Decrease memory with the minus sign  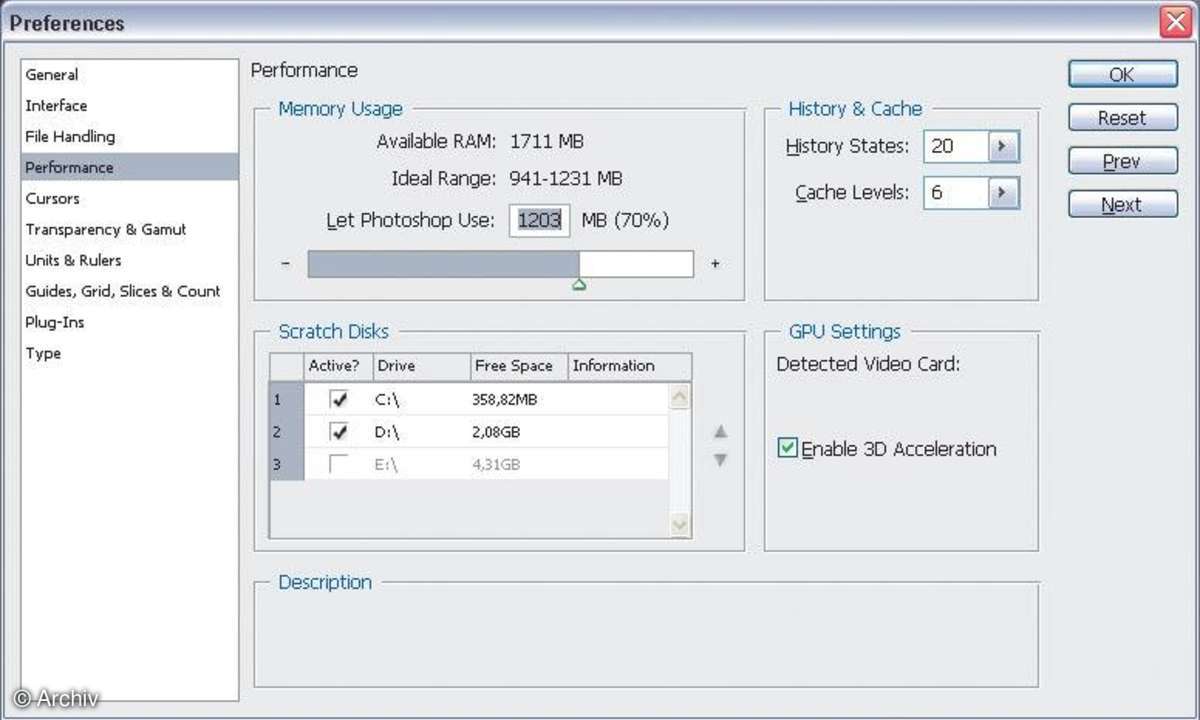(x=286, y=264)
